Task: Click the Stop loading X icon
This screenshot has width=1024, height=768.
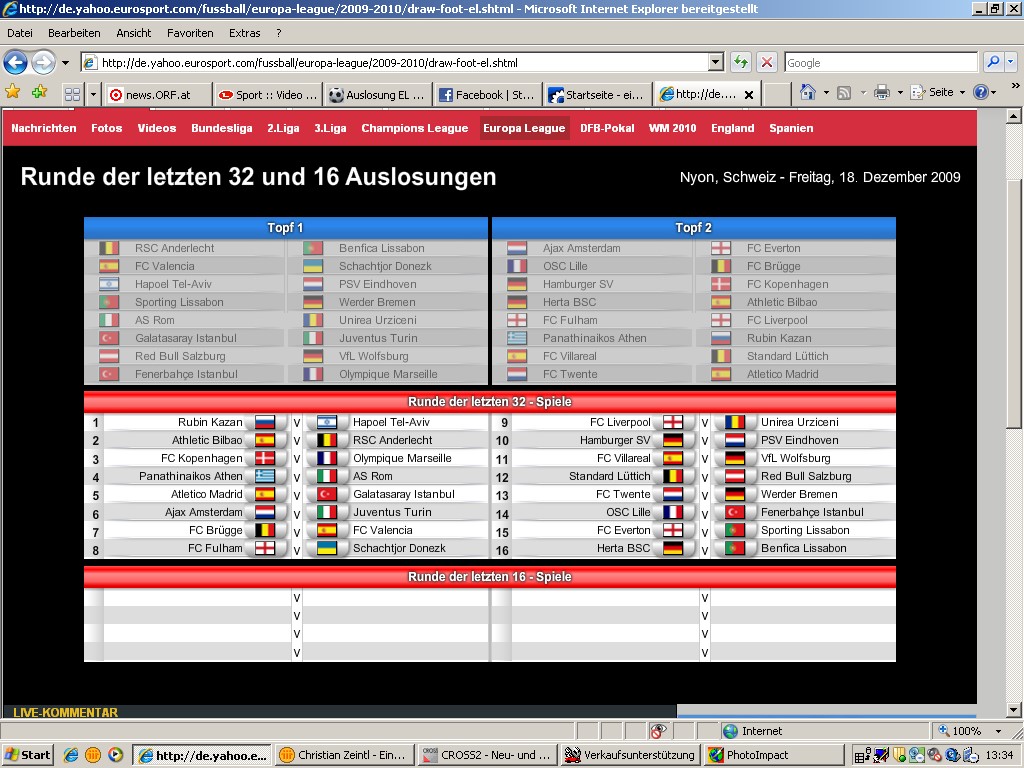Action: pyautogui.click(x=767, y=63)
